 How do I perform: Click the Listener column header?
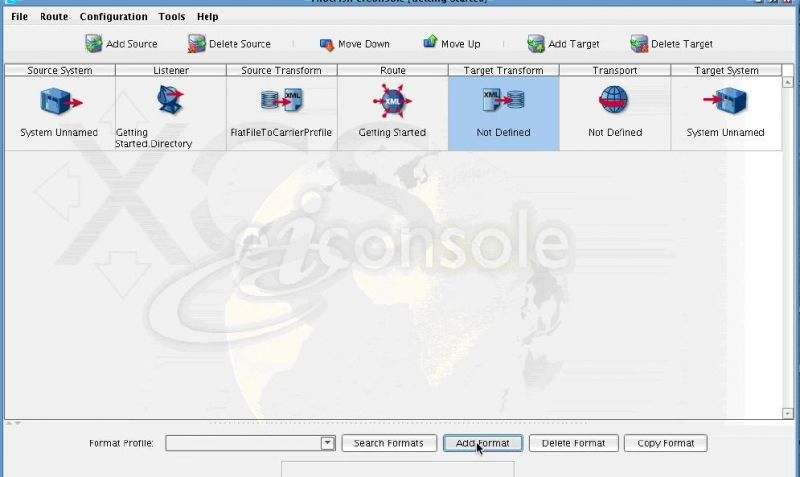(x=171, y=70)
